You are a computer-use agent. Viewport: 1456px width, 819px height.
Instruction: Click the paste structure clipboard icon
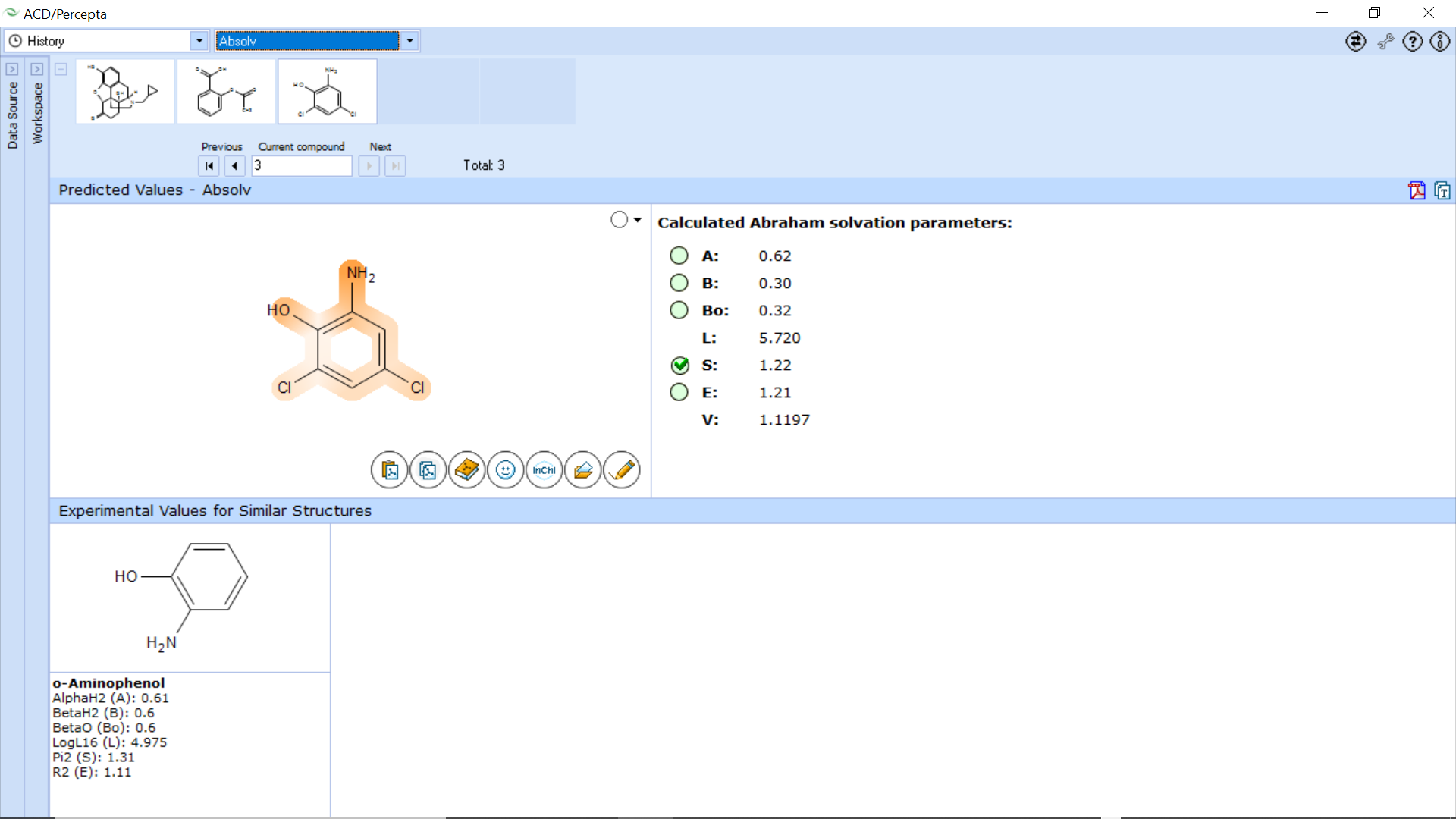(x=390, y=470)
